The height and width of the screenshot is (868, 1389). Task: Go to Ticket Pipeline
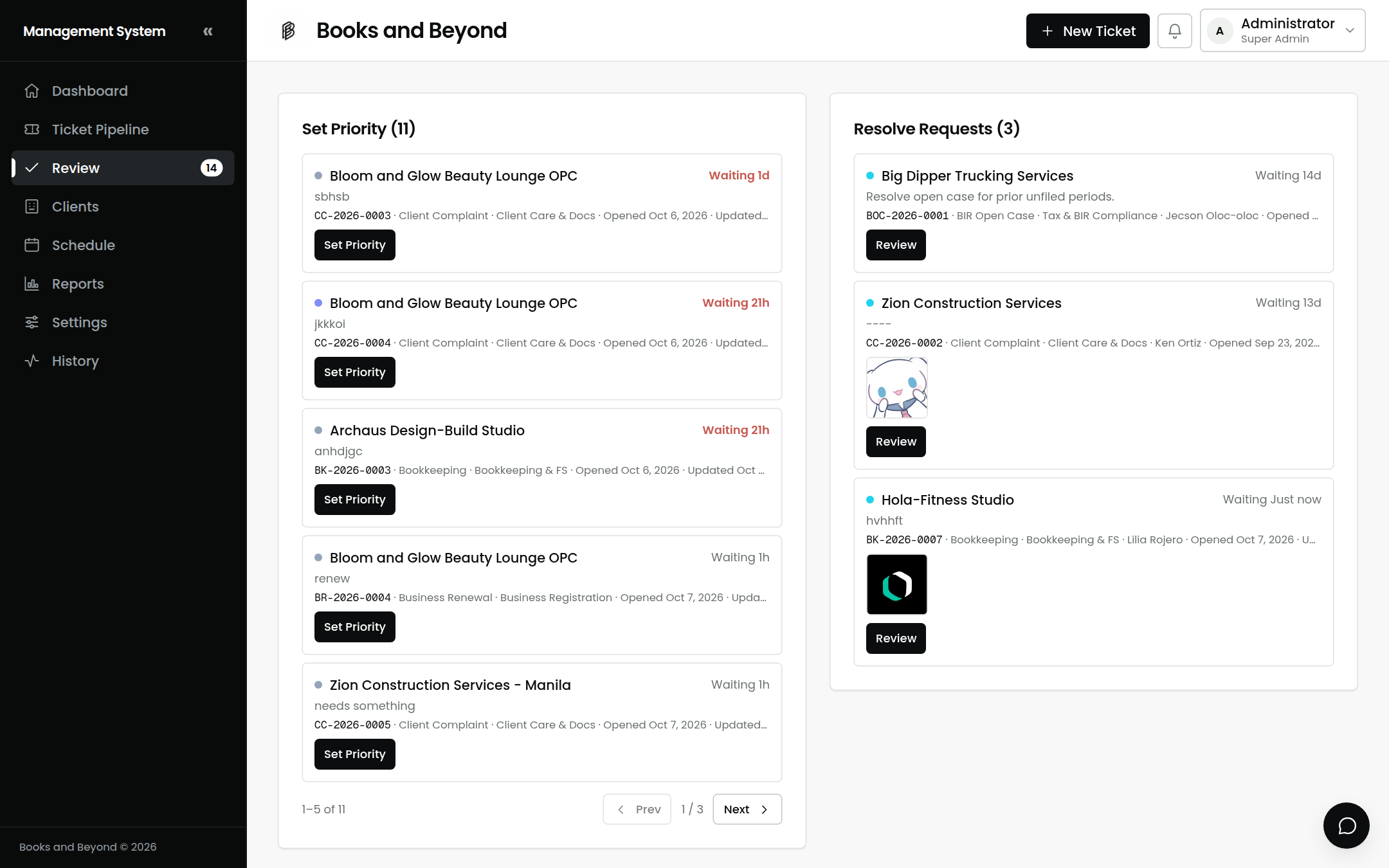[123, 129]
